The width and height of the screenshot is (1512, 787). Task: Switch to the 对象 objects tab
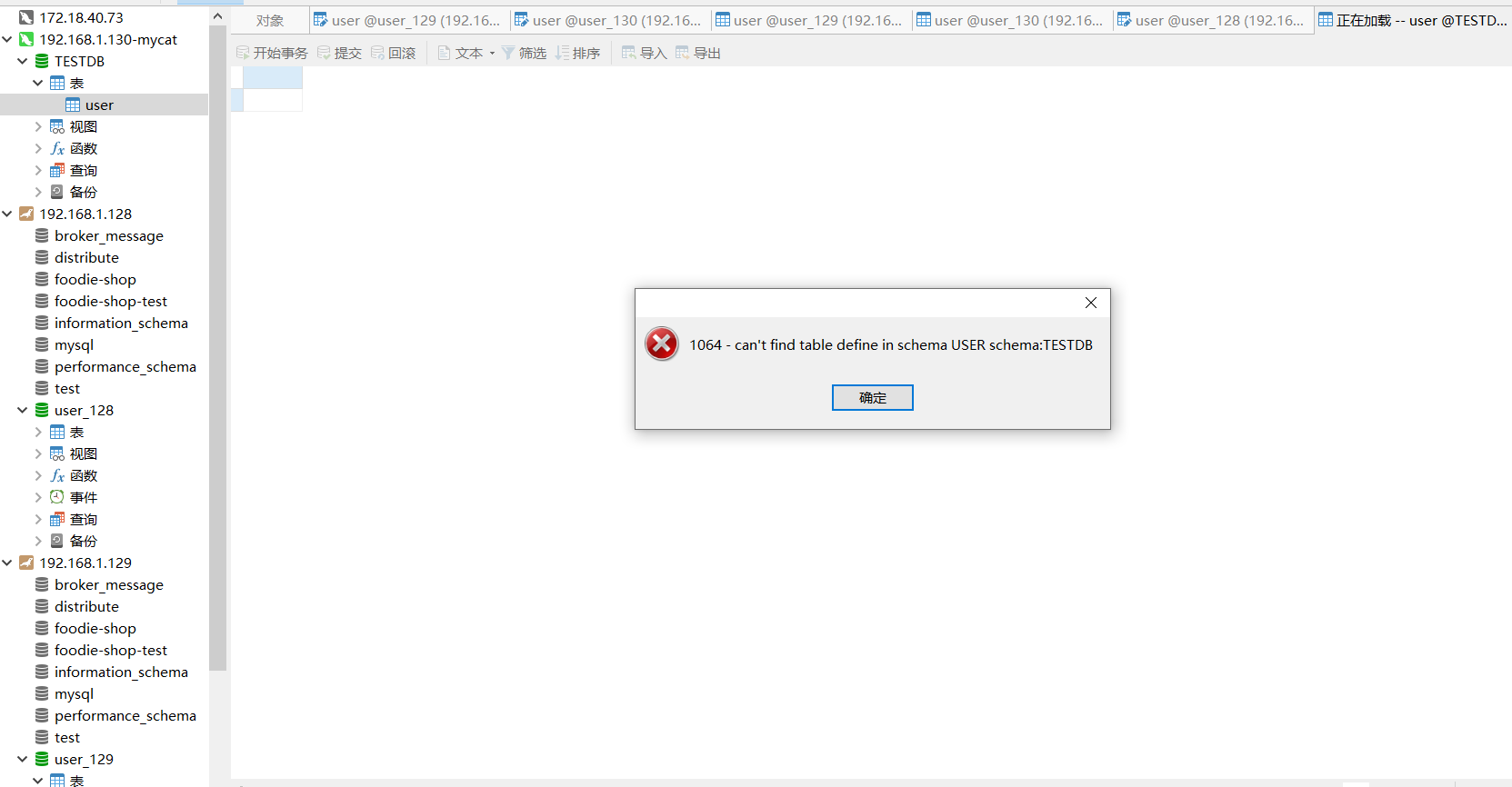(x=270, y=20)
